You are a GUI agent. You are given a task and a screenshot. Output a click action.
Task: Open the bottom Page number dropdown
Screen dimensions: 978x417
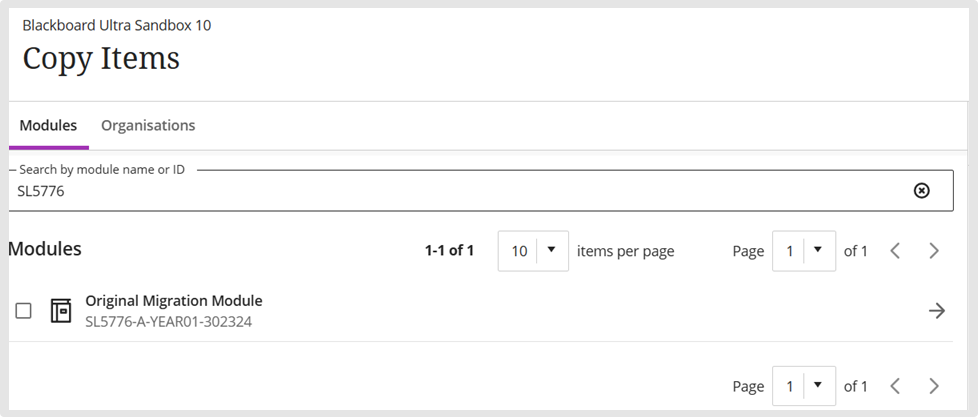804,386
